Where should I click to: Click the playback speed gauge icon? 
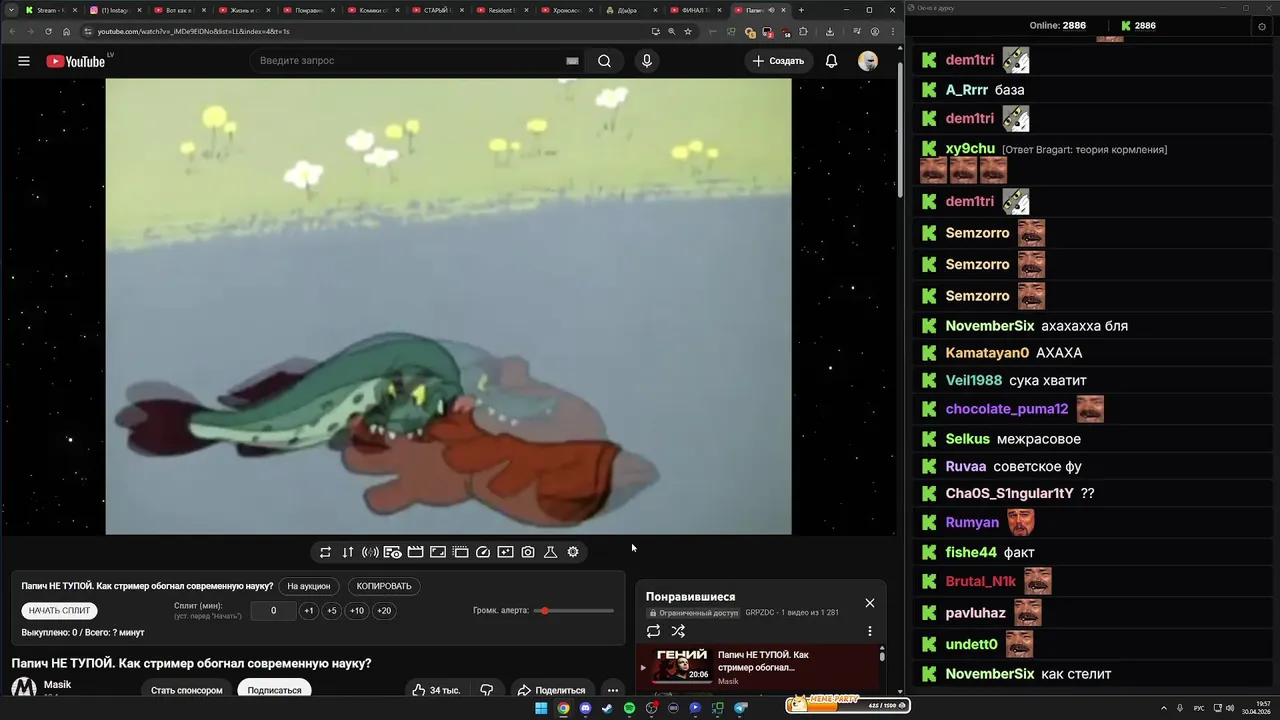click(483, 552)
